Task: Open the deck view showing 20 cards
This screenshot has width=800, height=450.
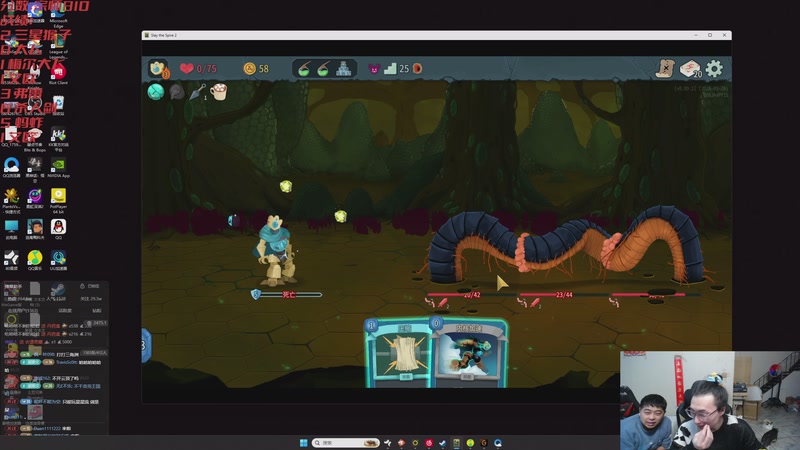Action: click(690, 68)
